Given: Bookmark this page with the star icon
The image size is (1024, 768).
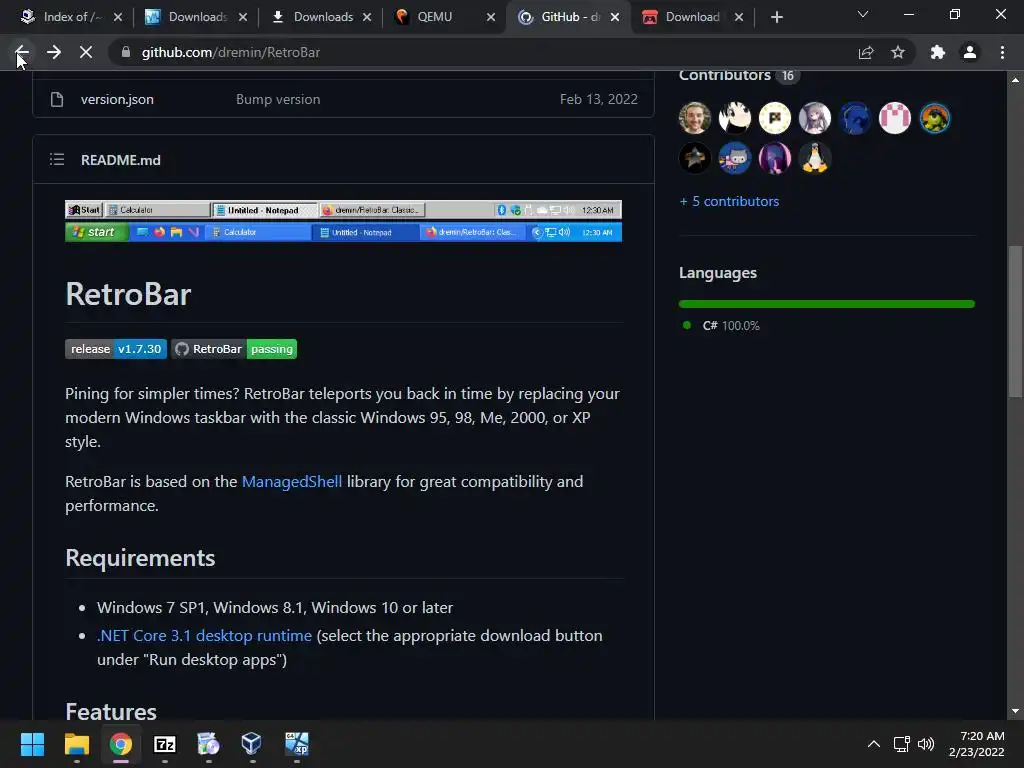Looking at the screenshot, I should click(x=898, y=52).
